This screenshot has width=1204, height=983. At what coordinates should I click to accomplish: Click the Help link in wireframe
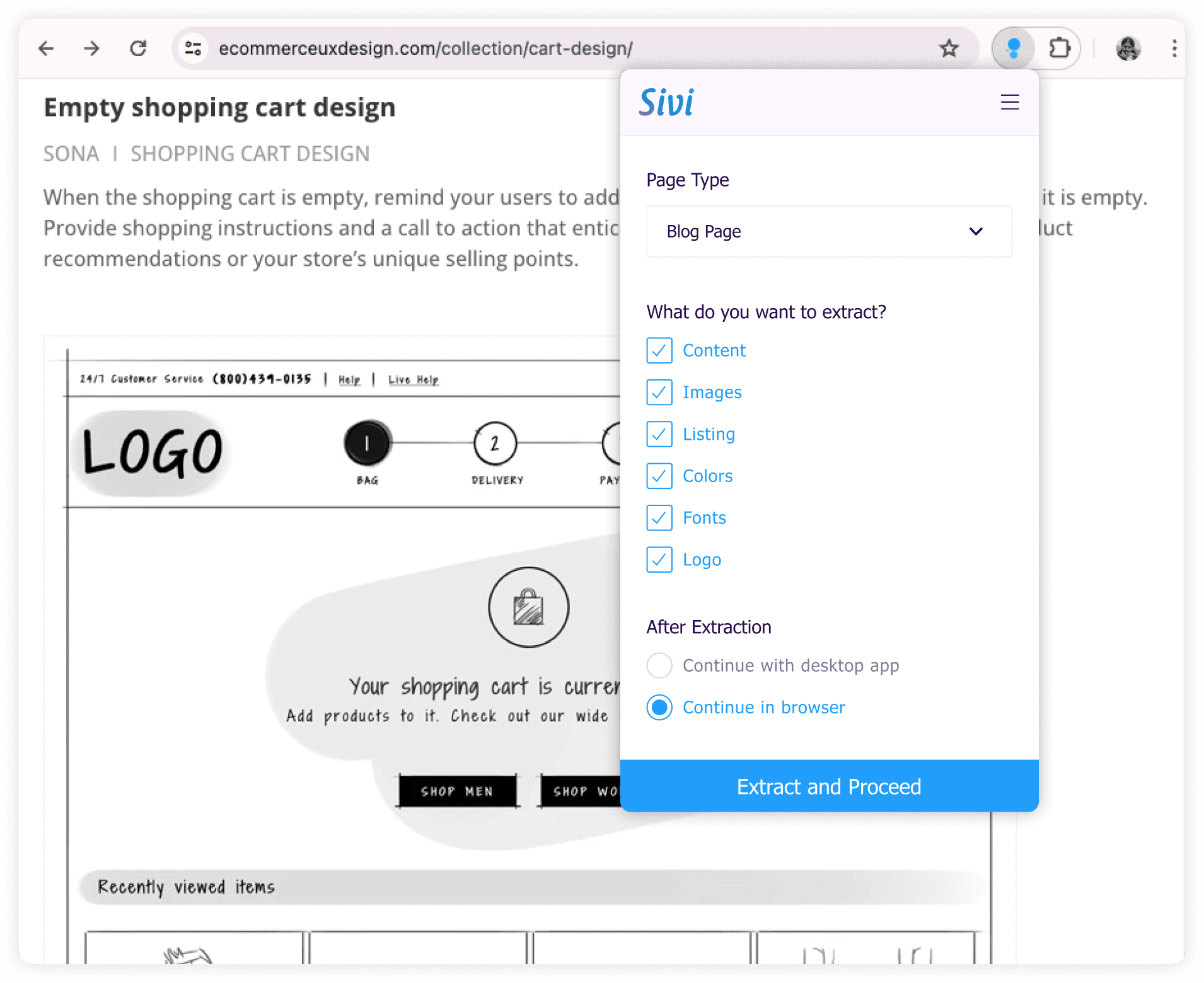349,379
